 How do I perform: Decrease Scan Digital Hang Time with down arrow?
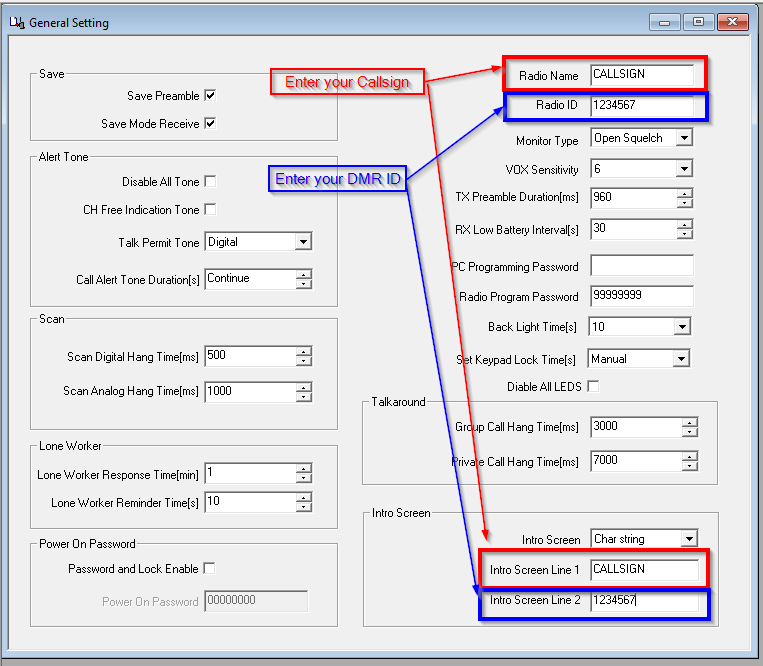[x=304, y=360]
